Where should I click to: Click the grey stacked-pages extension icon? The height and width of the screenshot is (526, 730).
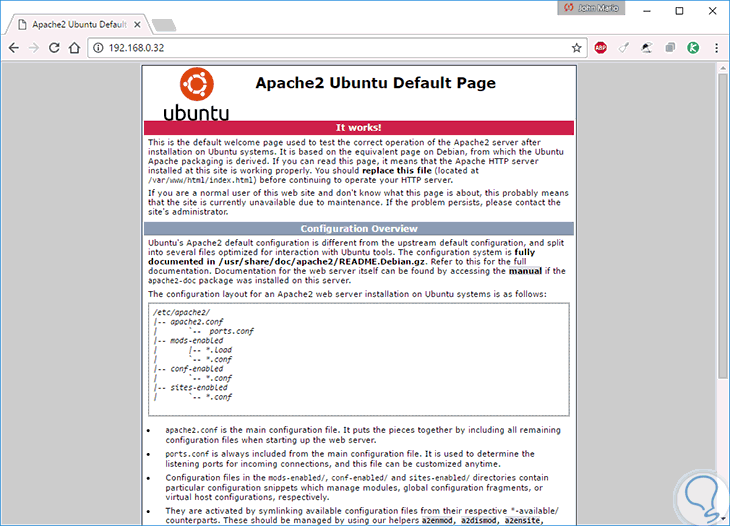coord(670,47)
